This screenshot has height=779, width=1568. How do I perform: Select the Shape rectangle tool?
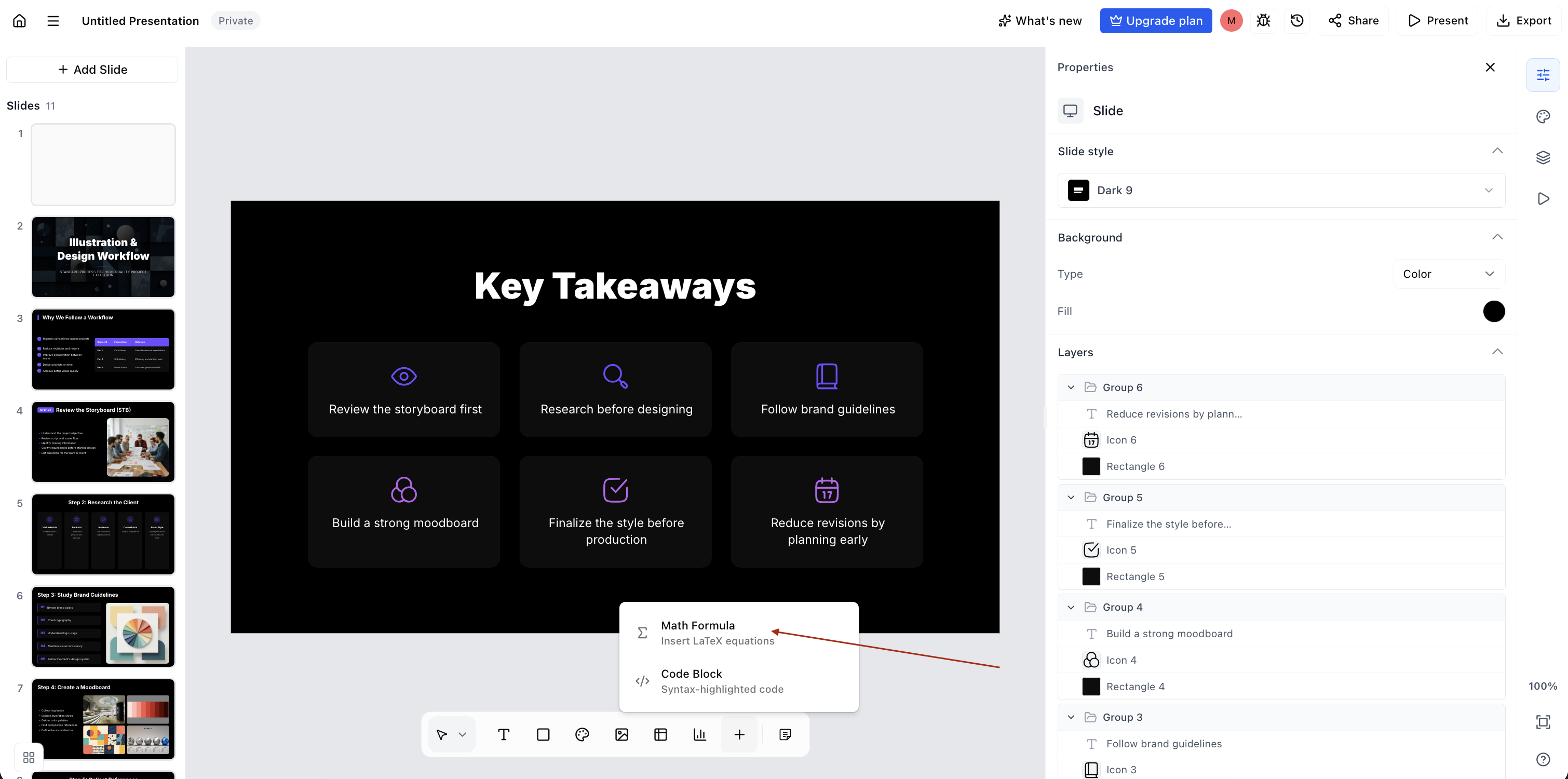543,734
